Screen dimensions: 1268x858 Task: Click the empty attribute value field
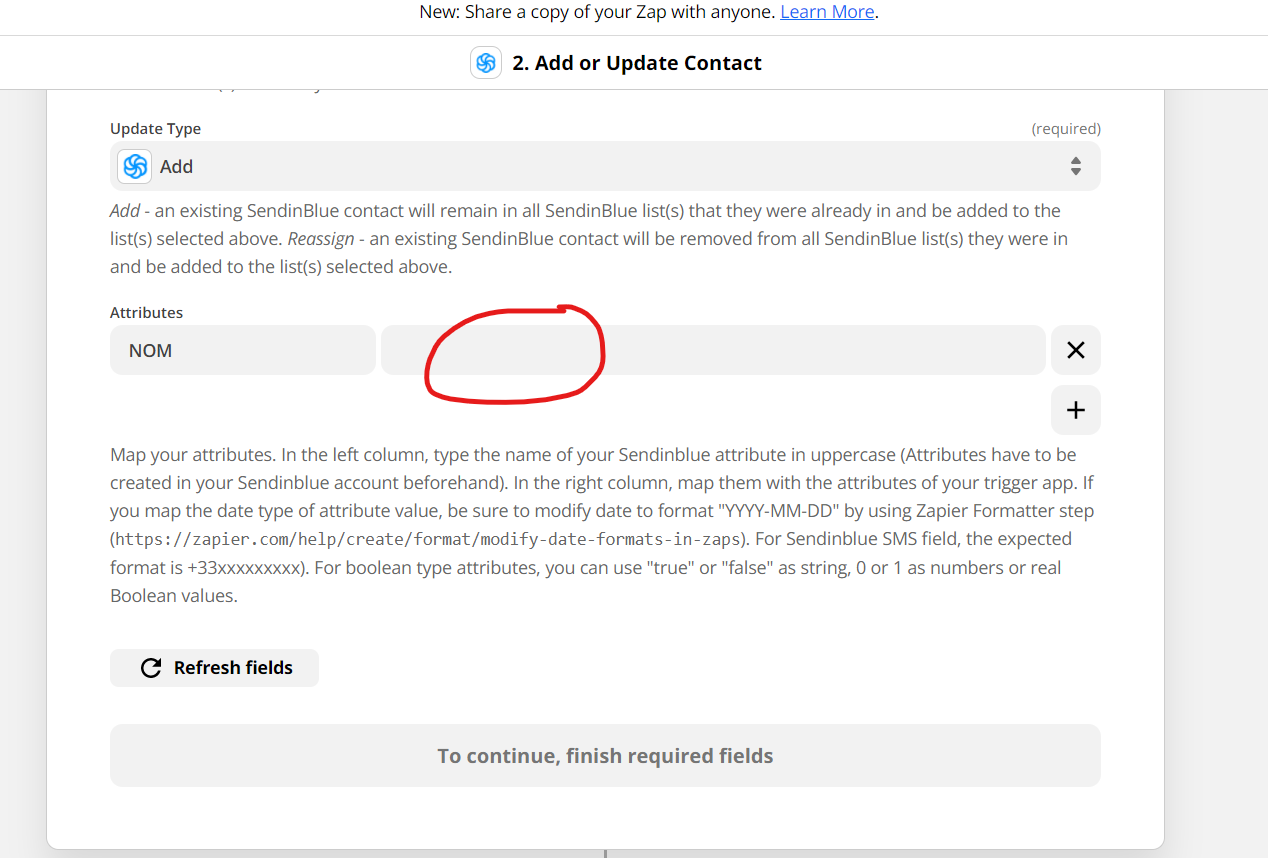(713, 350)
